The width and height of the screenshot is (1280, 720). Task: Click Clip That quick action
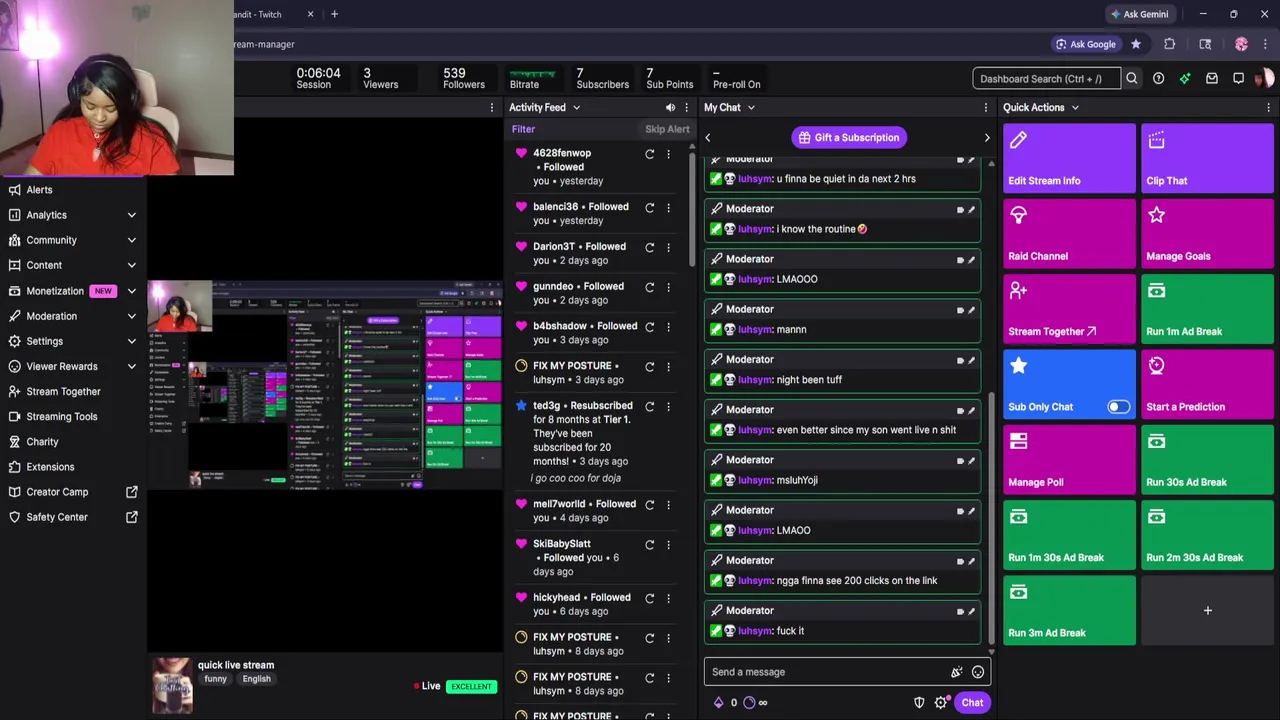pyautogui.click(x=1207, y=157)
